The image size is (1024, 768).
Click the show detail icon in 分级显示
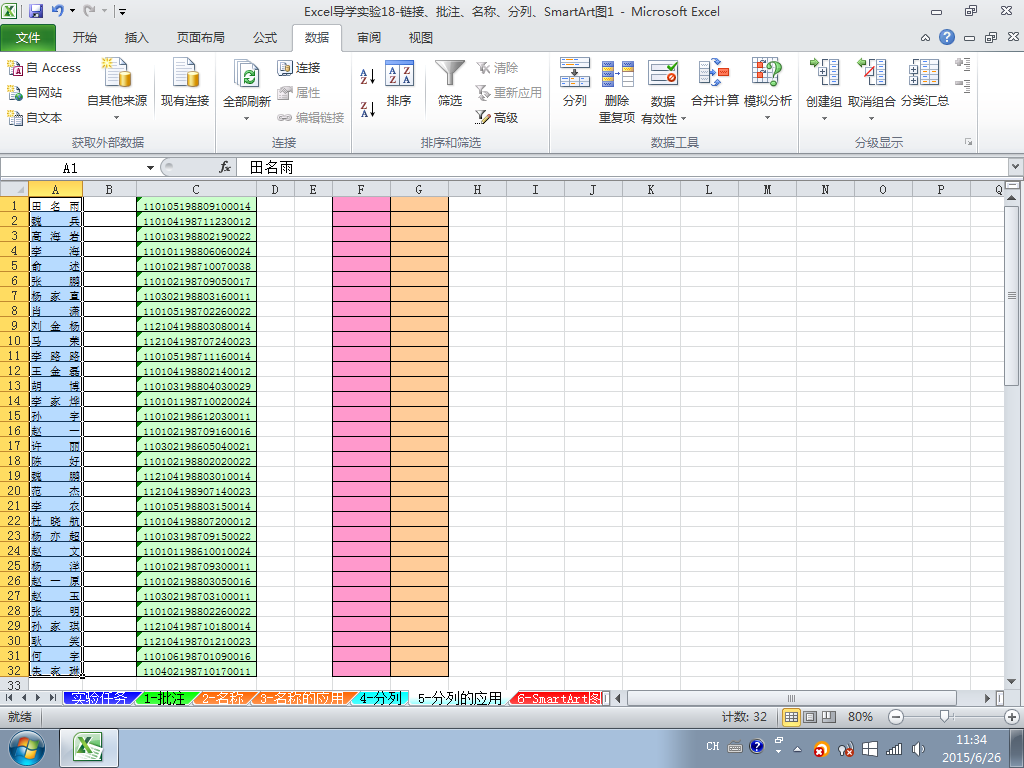click(x=962, y=63)
